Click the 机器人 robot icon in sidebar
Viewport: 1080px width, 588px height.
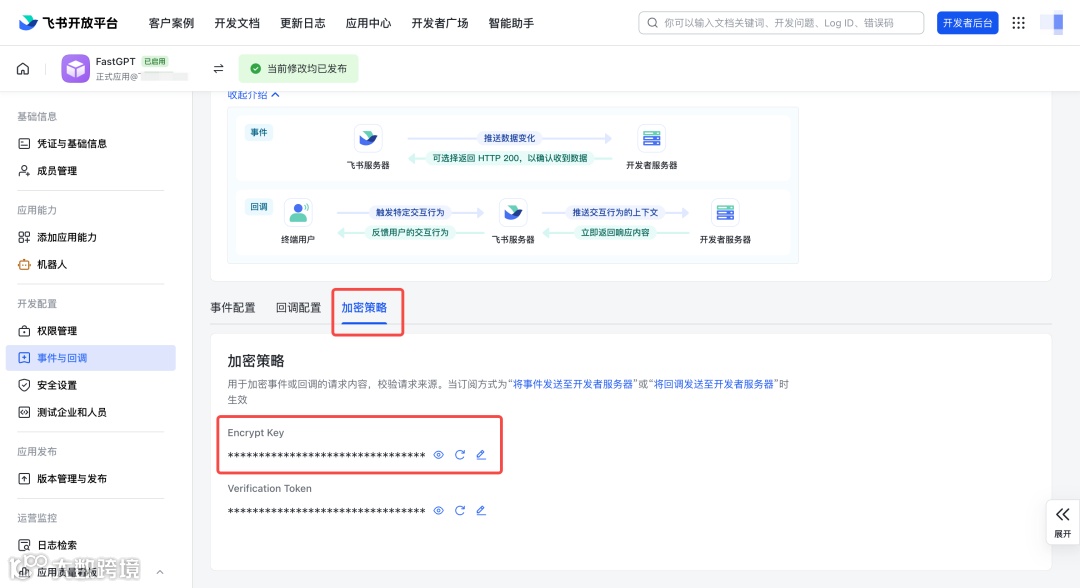[24, 264]
